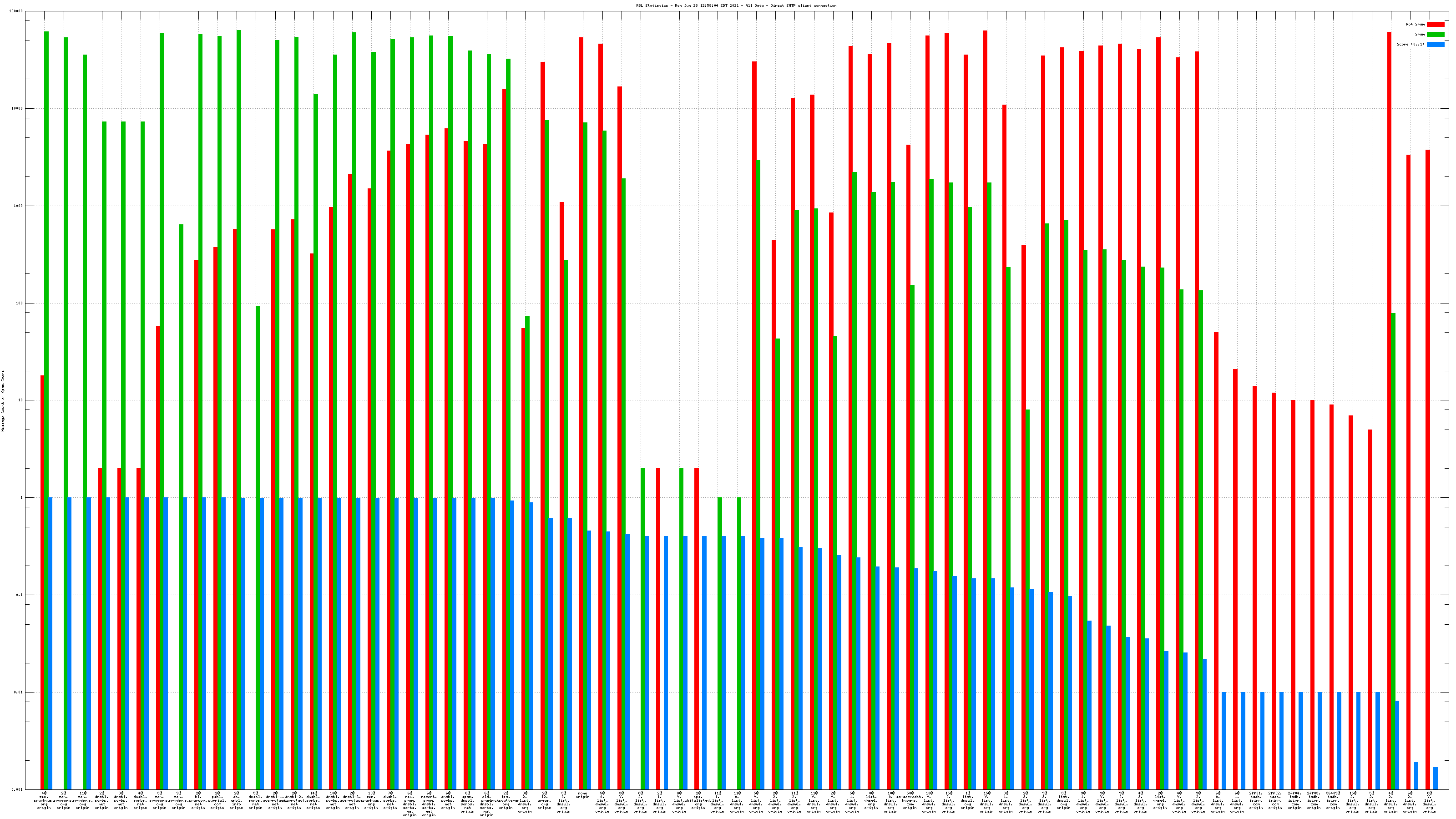
Task: Click the sa-accredit.habeas.com x-axis label
Action: coord(910,800)
